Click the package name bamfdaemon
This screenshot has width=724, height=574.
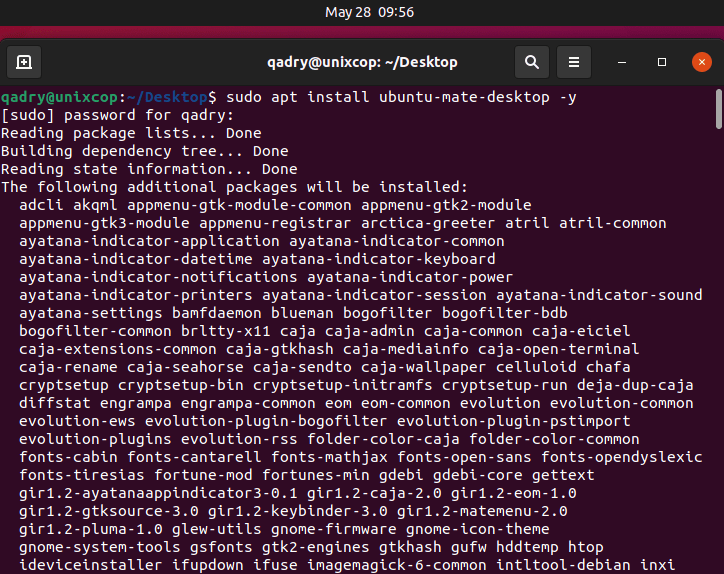point(217,314)
